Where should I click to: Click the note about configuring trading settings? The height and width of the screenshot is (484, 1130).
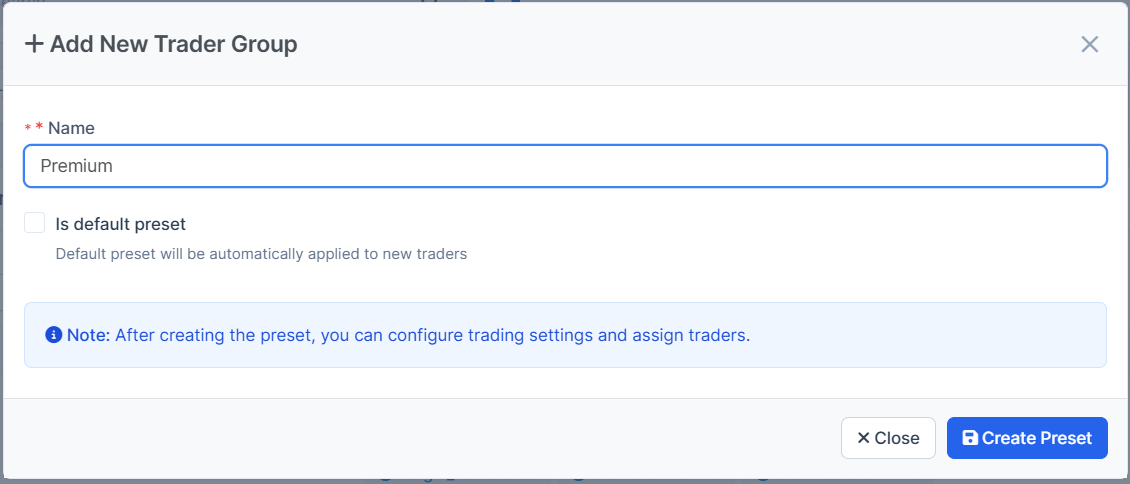pos(432,335)
